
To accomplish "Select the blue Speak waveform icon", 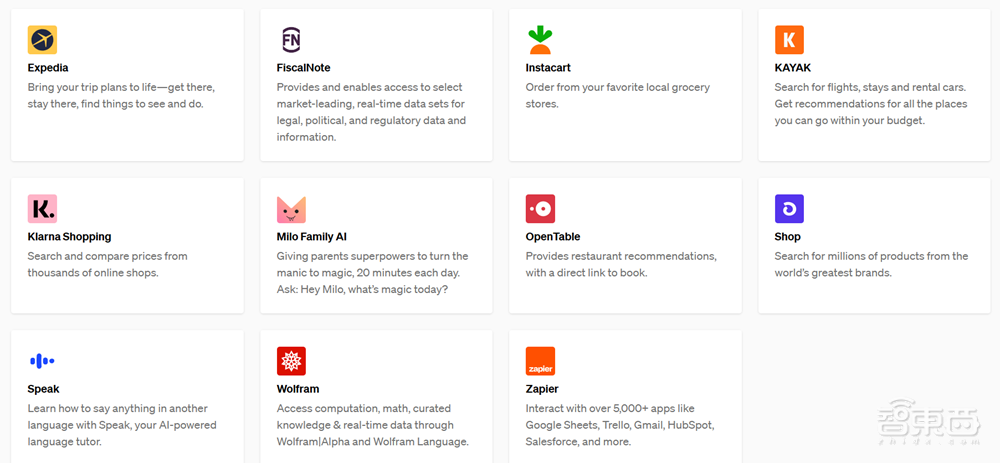I will 42,361.
